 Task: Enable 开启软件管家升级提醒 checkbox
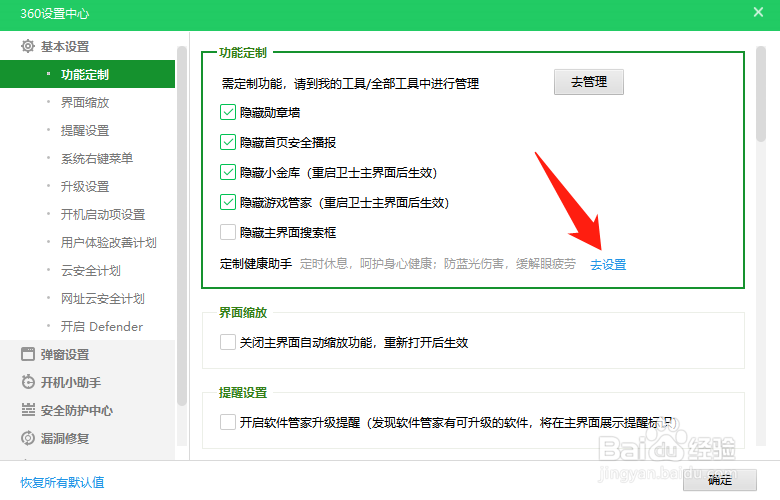click(228, 422)
